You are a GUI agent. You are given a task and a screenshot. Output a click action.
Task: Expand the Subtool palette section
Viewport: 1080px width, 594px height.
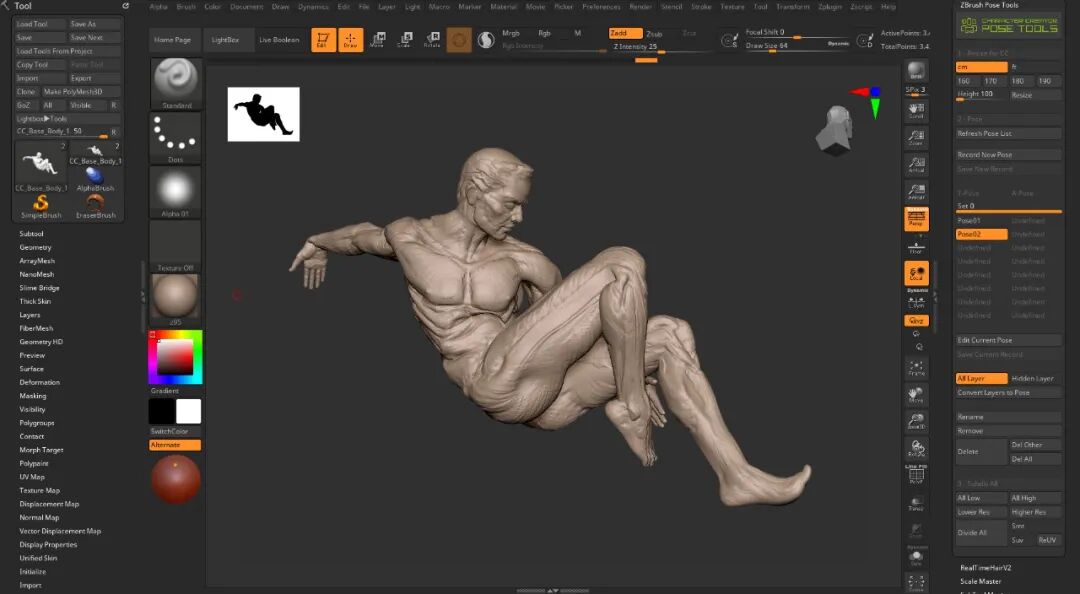(32, 234)
